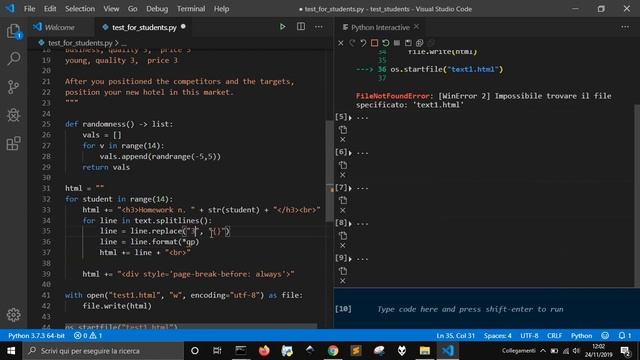Expand collapsed cell [6]
Image resolution: width=640 pixels, height=360 pixels.
350,153
